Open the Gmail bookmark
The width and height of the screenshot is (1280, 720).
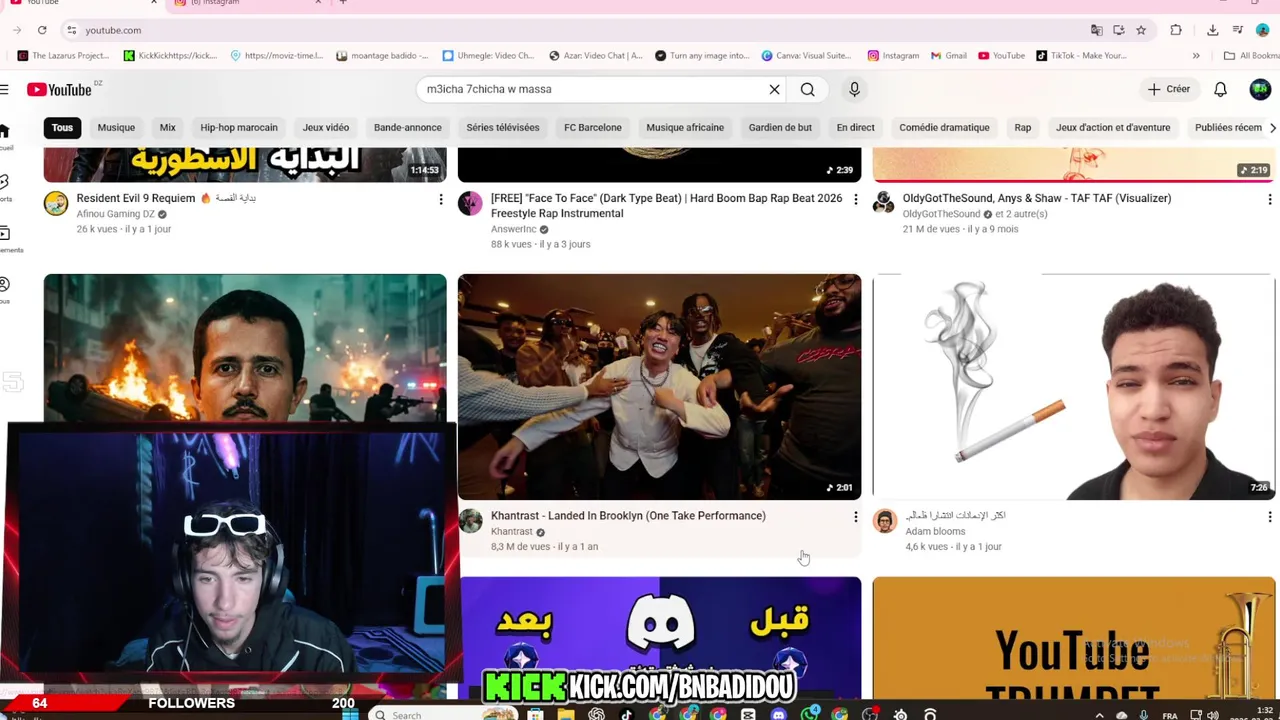coord(949,56)
